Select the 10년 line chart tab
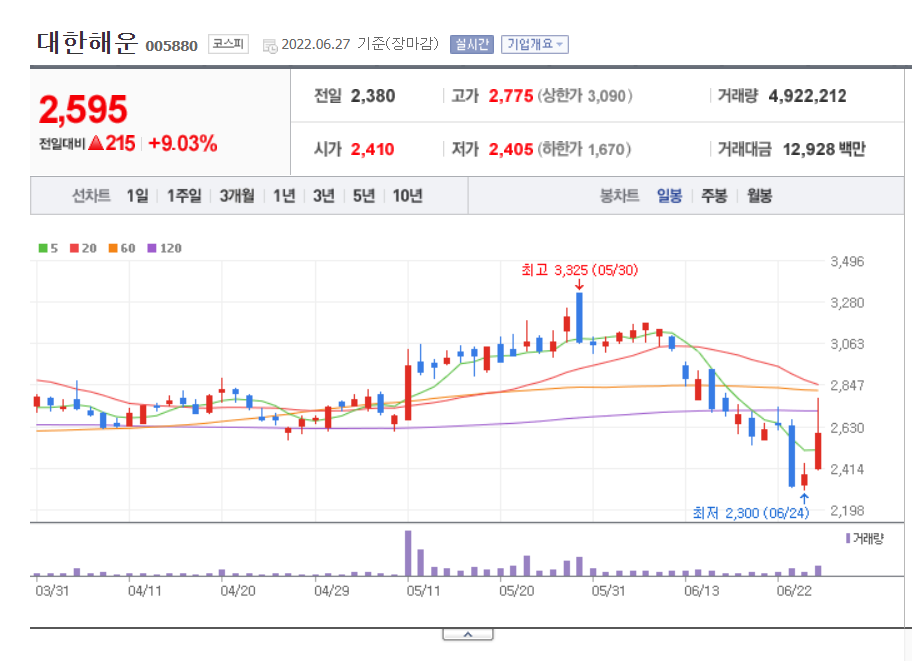912x661 pixels. 407,196
